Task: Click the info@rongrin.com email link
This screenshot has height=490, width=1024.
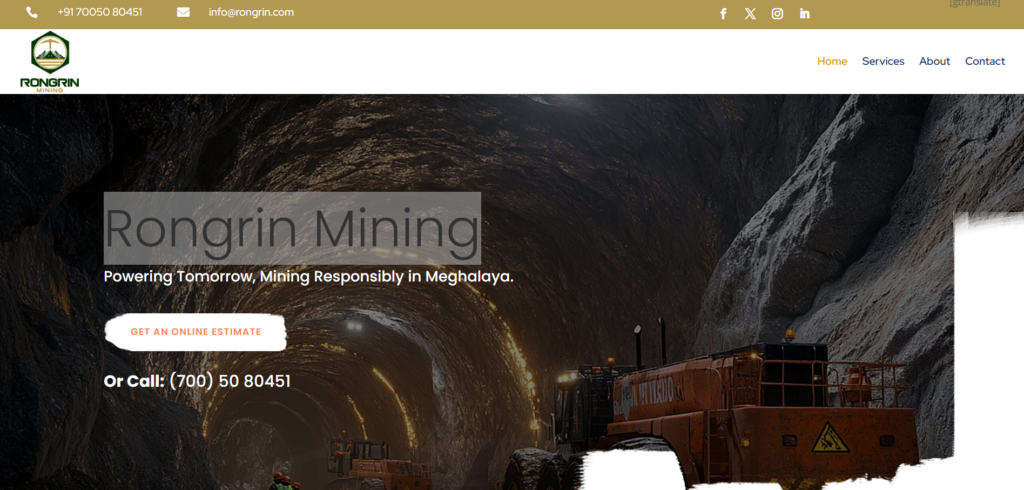Action: [x=251, y=12]
